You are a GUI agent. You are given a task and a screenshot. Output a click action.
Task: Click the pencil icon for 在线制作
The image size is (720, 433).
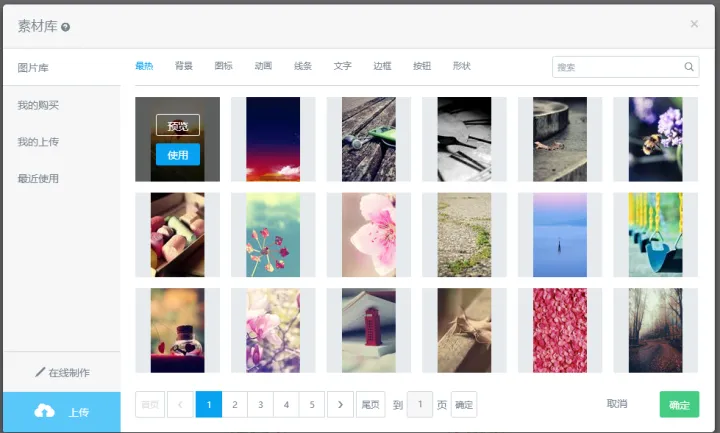(x=41, y=372)
